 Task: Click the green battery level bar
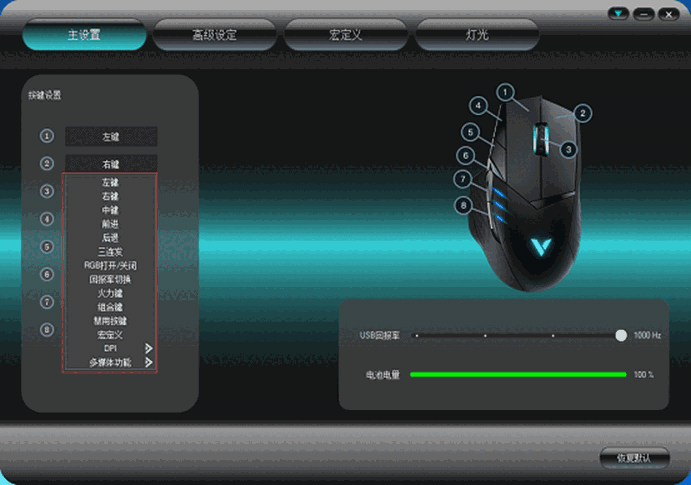pyautogui.click(x=518, y=374)
